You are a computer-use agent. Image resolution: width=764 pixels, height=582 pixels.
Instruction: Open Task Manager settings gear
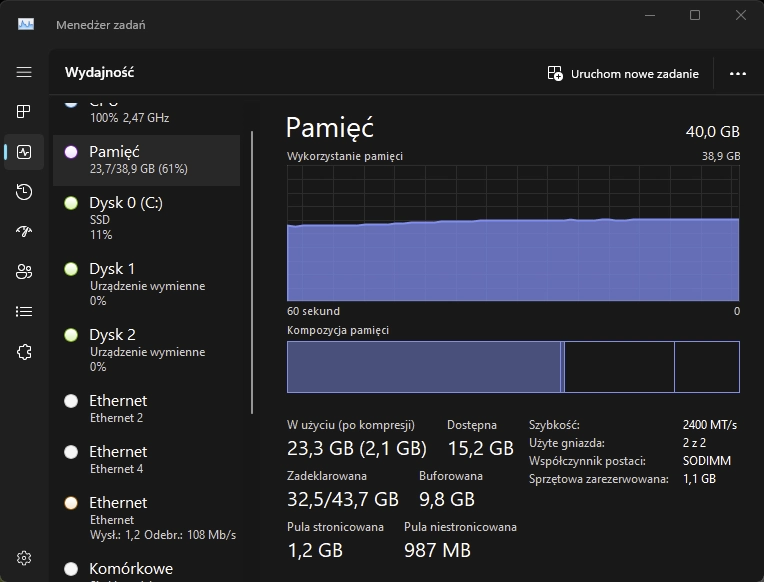(24, 558)
